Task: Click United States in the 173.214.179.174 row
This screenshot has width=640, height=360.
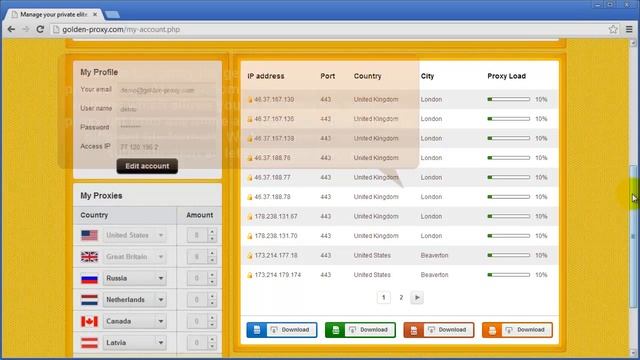Action: [372, 275]
